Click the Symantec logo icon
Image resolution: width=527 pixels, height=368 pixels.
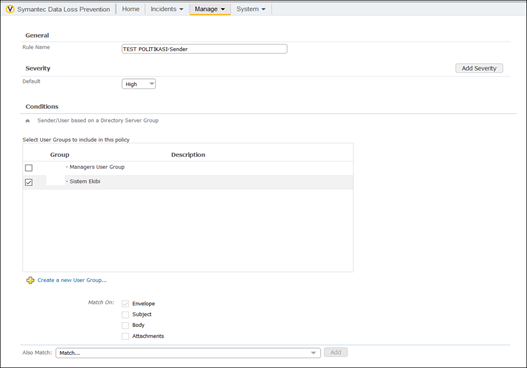coord(10,9)
